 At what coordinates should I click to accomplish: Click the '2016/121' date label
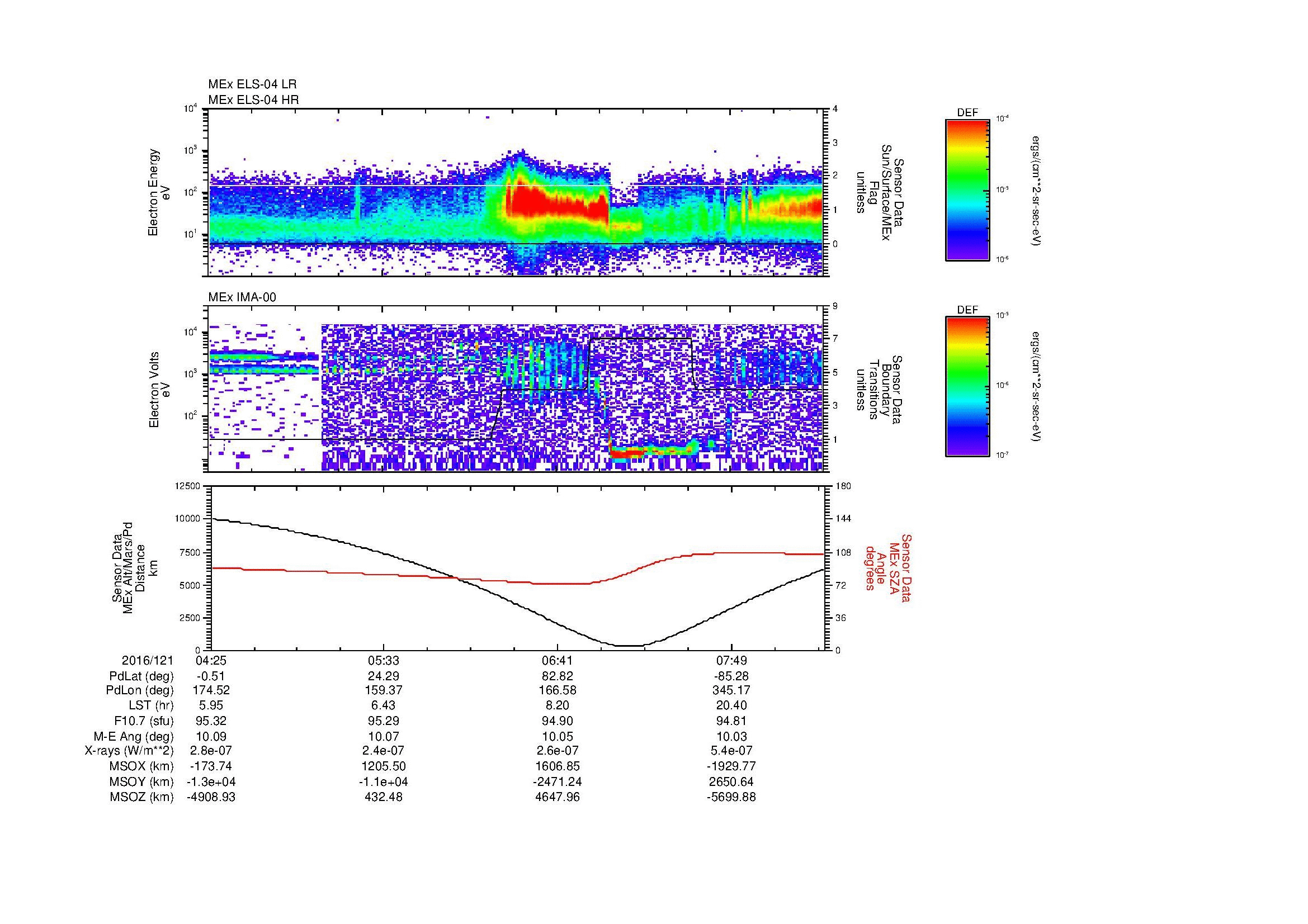[x=148, y=660]
